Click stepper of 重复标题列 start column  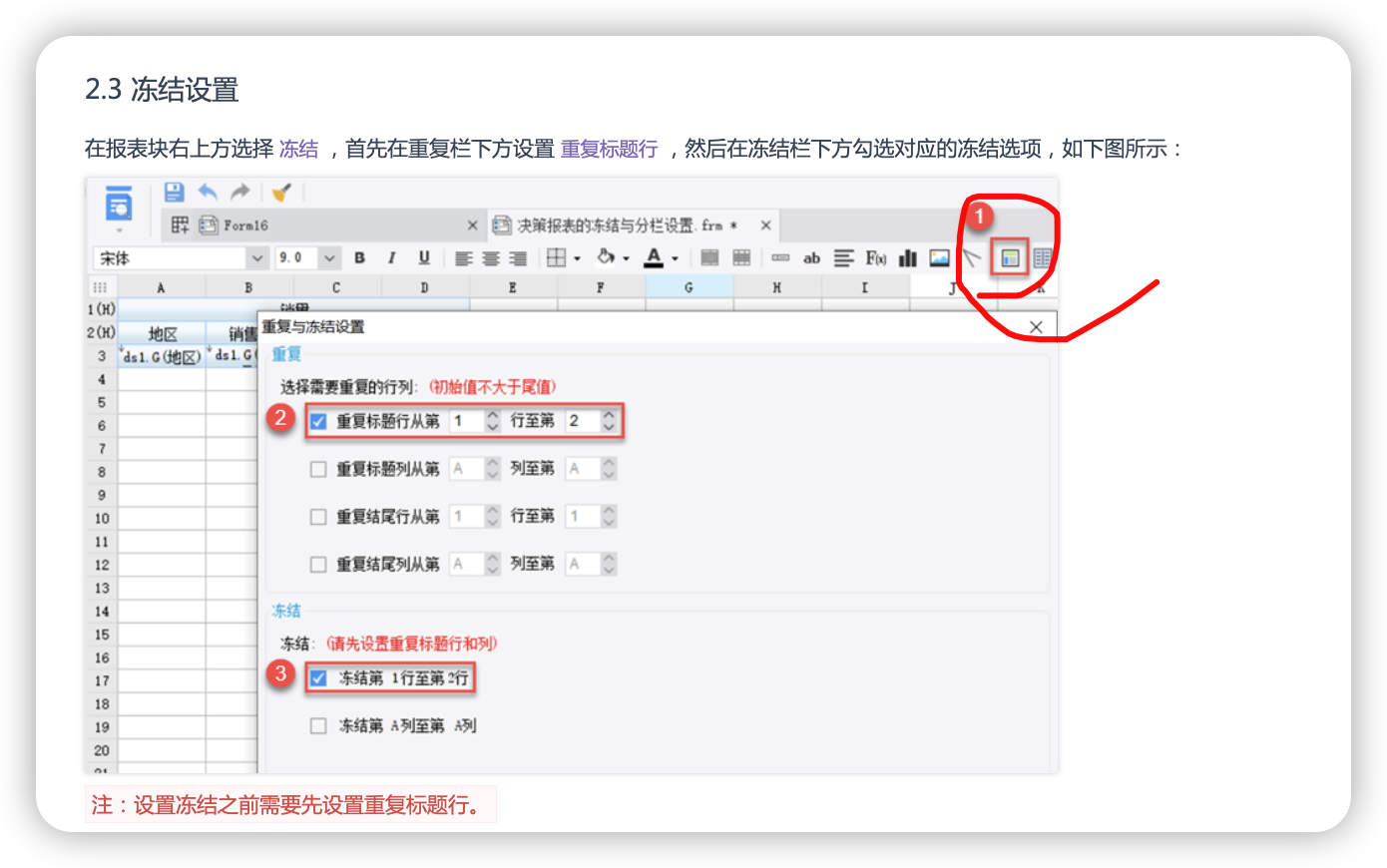[x=492, y=469]
